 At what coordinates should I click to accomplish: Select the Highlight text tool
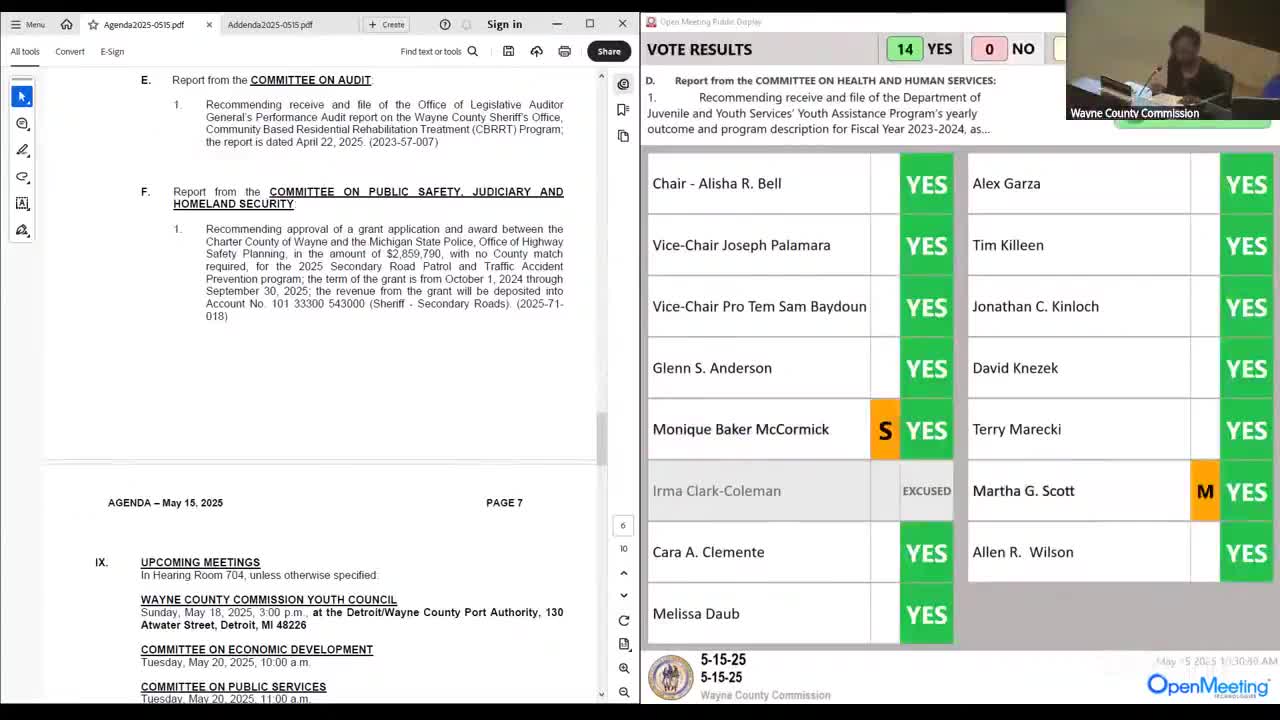click(x=21, y=150)
